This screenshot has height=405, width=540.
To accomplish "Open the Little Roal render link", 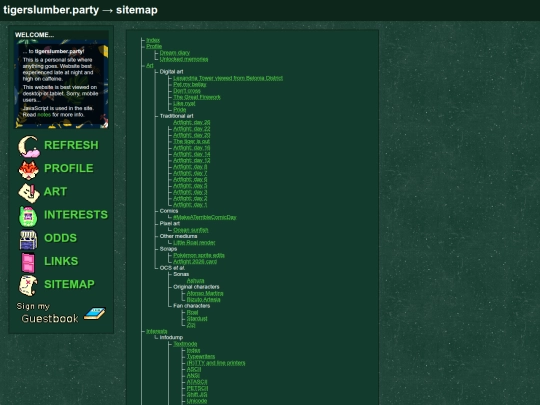I will (x=194, y=242).
